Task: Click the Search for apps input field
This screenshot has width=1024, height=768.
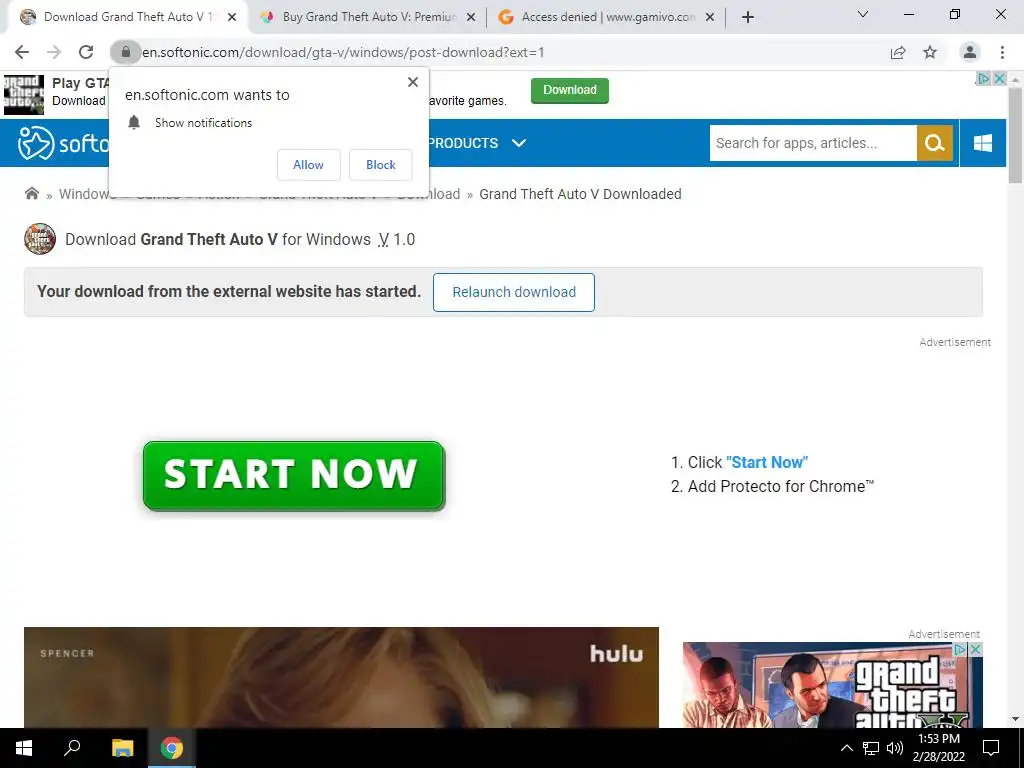Action: coord(813,143)
